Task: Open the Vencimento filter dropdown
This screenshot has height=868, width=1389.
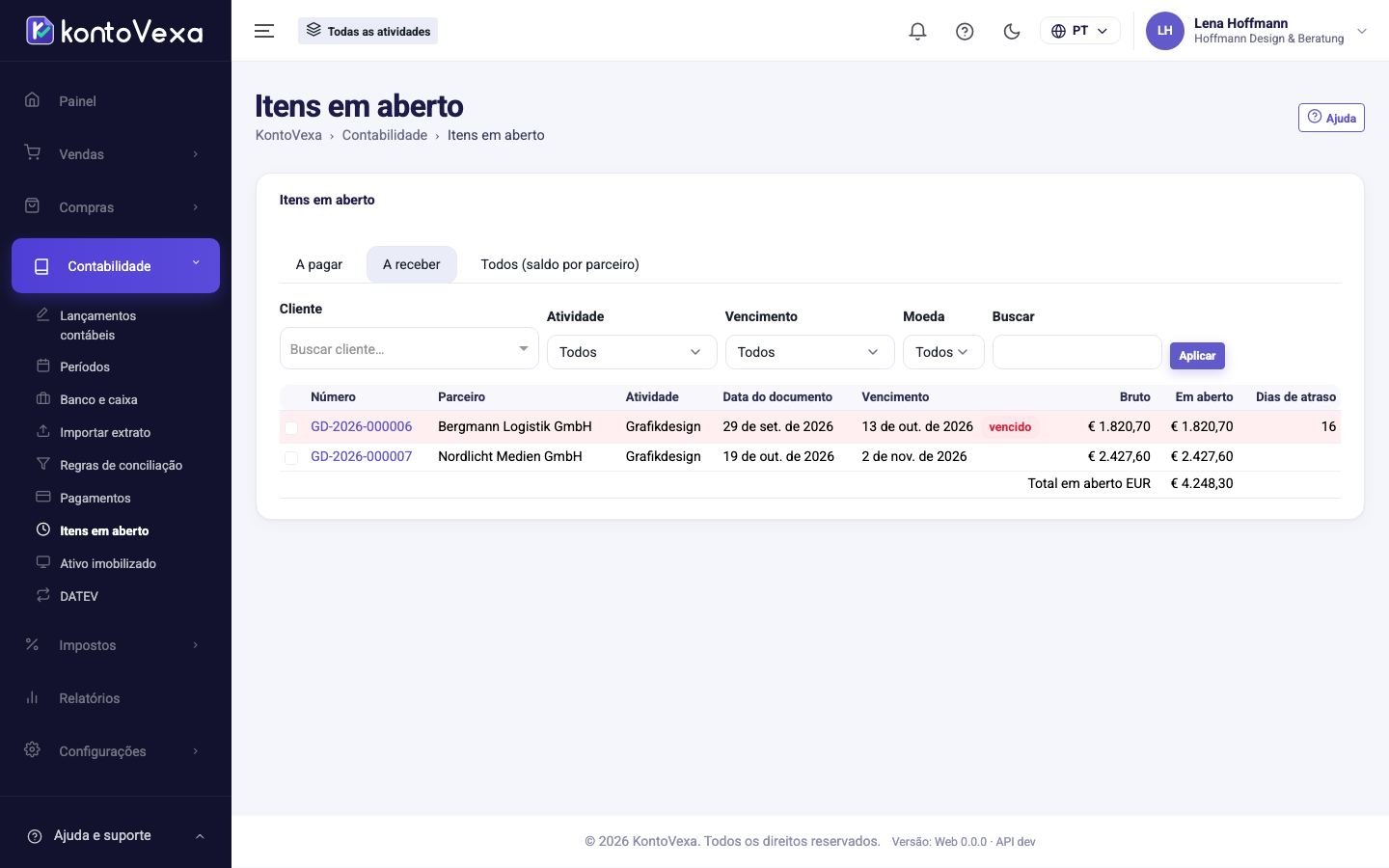Action: tap(810, 352)
